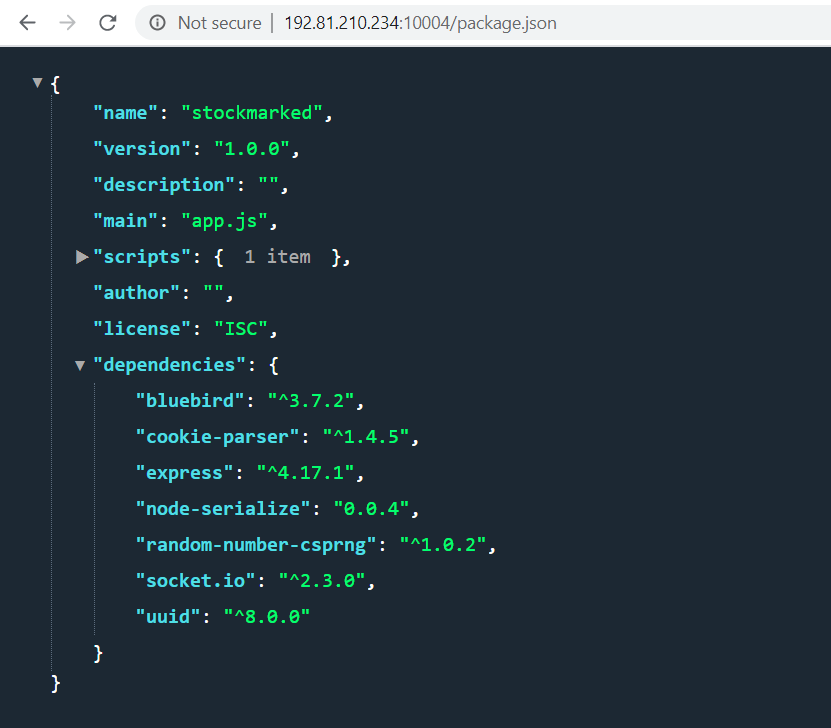Select the "stockmarked" value
Viewport: 831px width, 728px height.
pos(252,113)
